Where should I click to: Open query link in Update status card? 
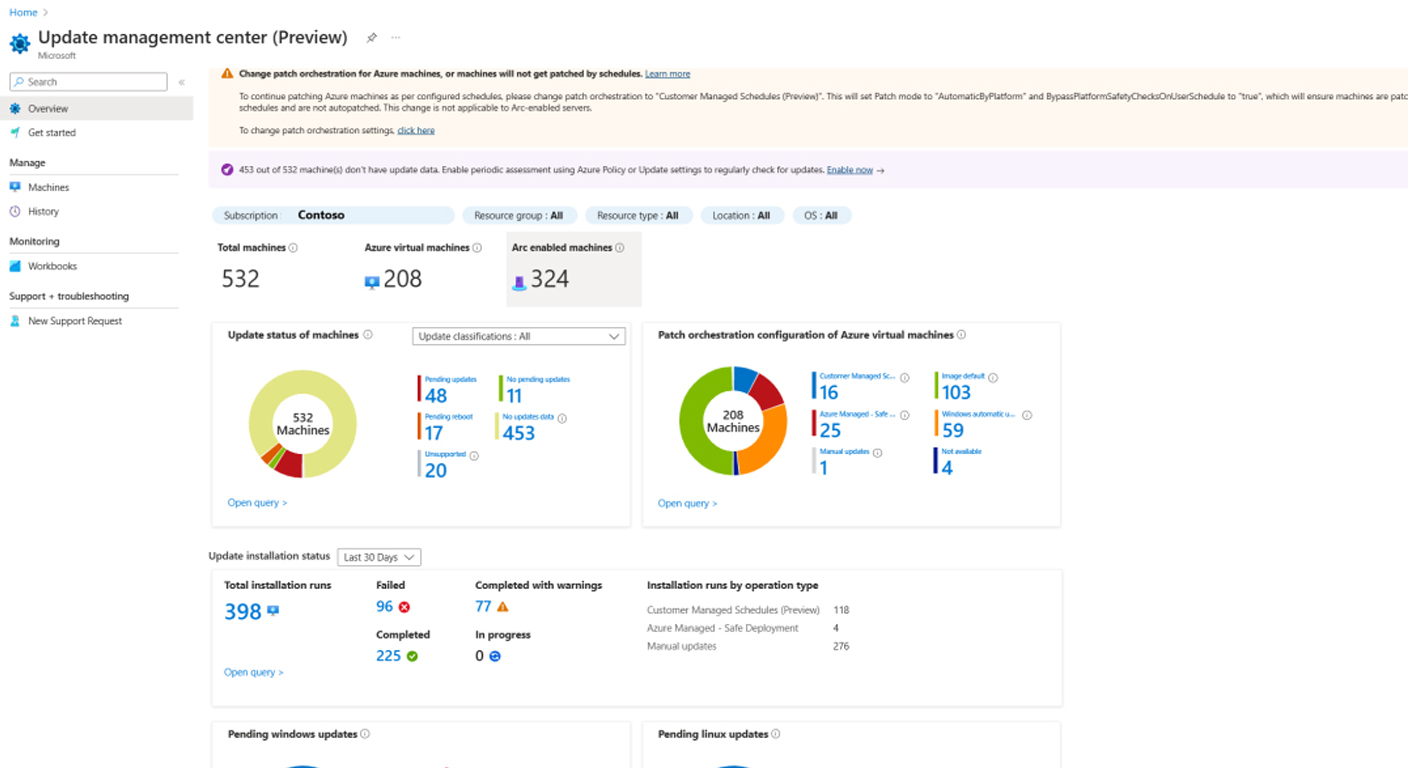click(x=257, y=503)
